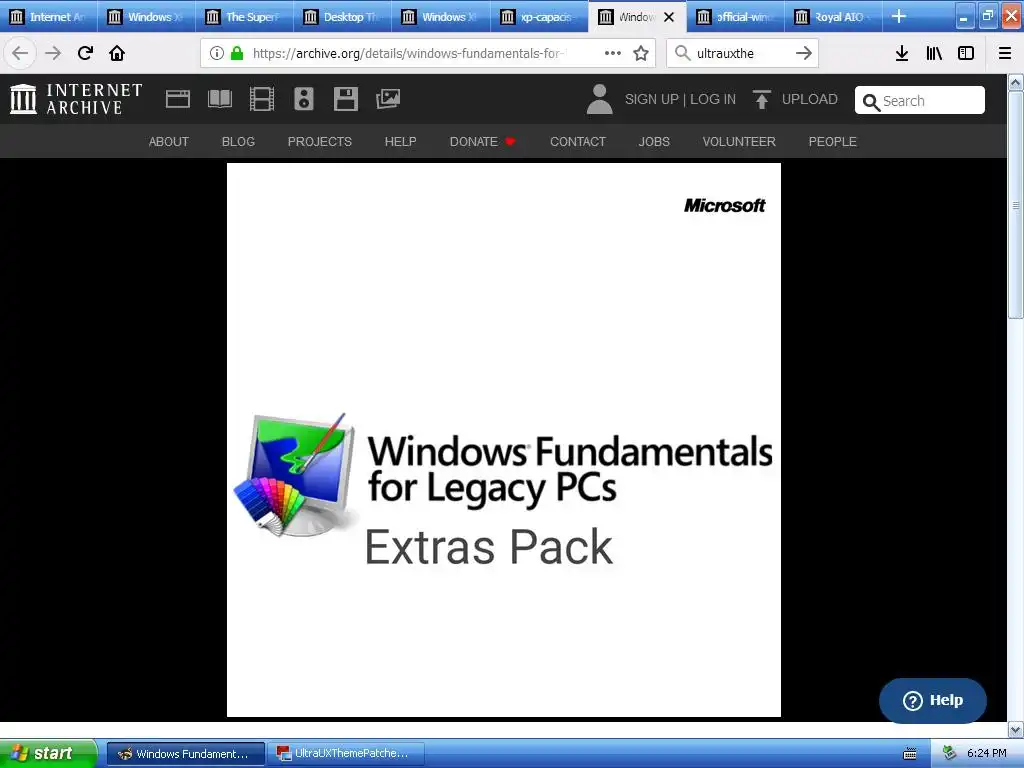Viewport: 1024px width, 768px height.
Task: Click the page scrollbar down arrow
Action: pyautogui.click(x=1016, y=729)
